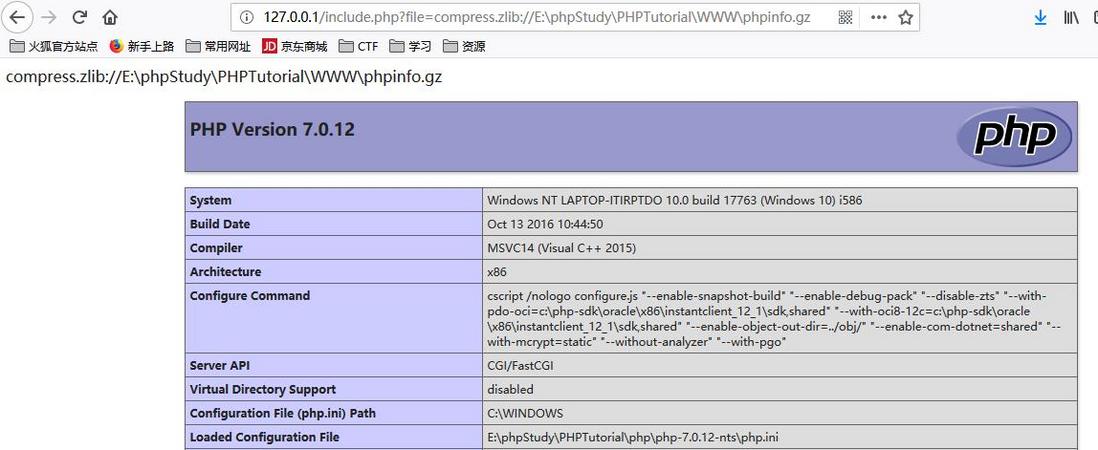Open page actions three-dot menu
This screenshot has width=1098, height=450.
878,17
